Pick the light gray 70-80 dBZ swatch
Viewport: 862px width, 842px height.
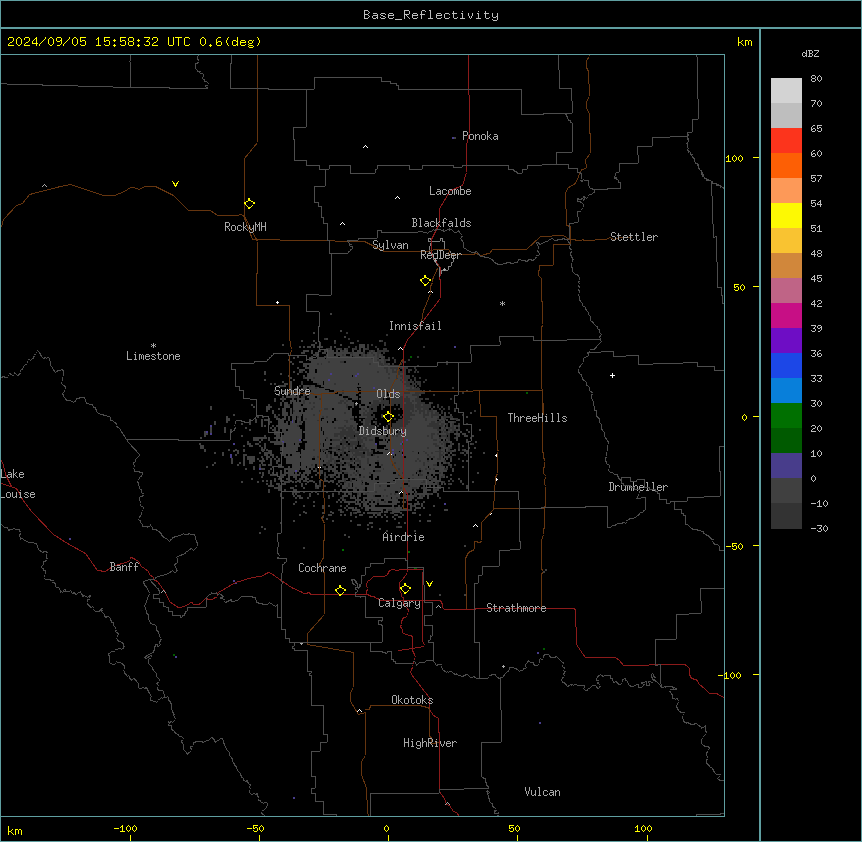click(x=786, y=91)
